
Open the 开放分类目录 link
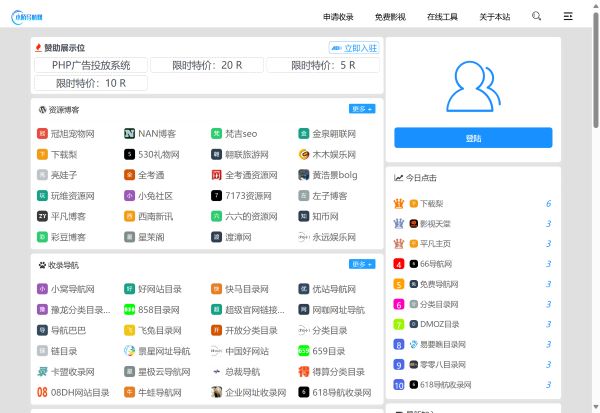(251, 330)
